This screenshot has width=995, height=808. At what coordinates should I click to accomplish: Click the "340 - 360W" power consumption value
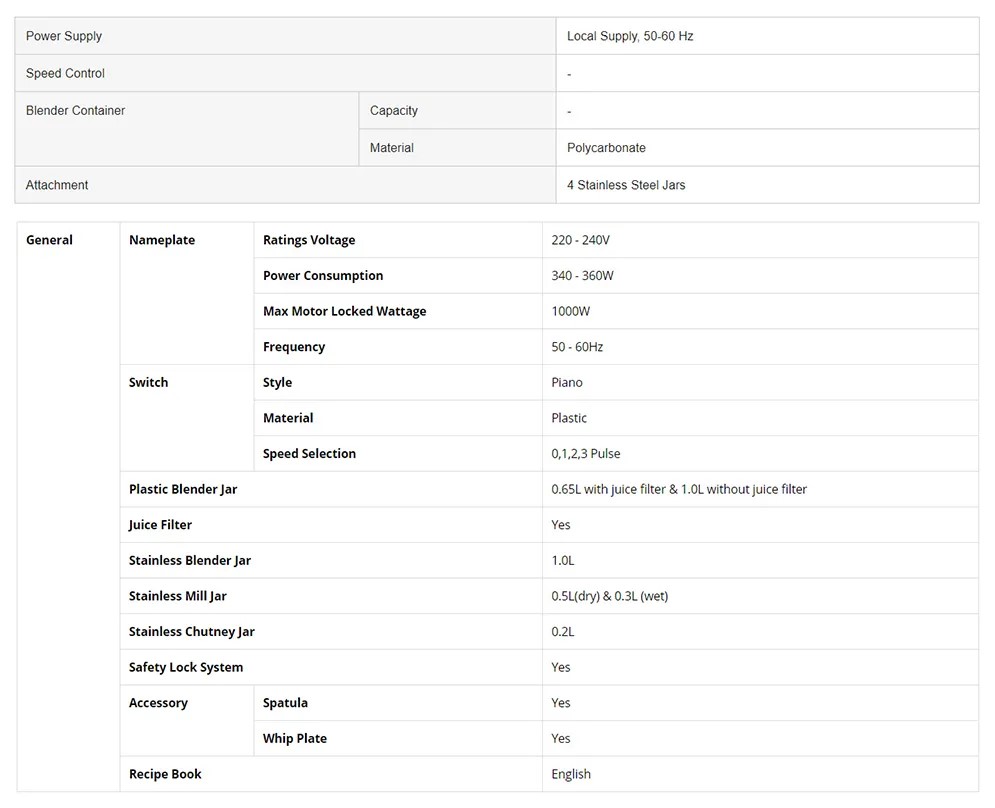[582, 276]
